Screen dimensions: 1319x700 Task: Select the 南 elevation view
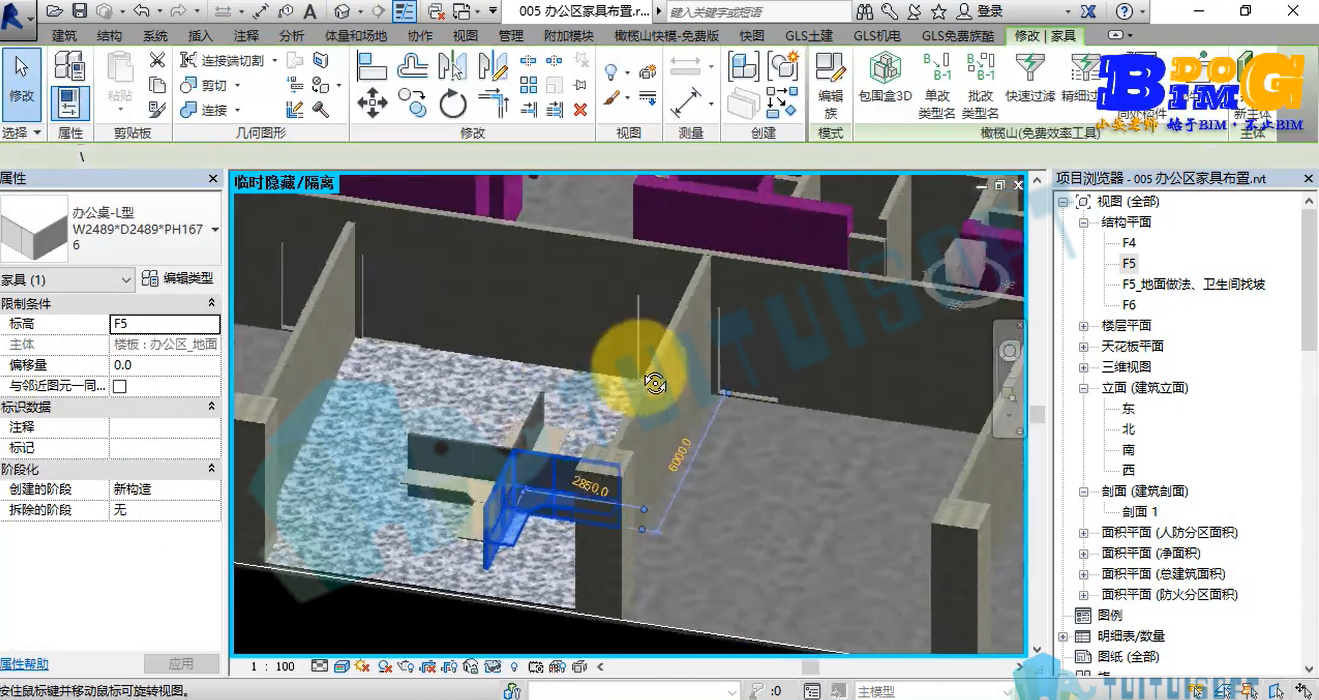tap(1128, 450)
